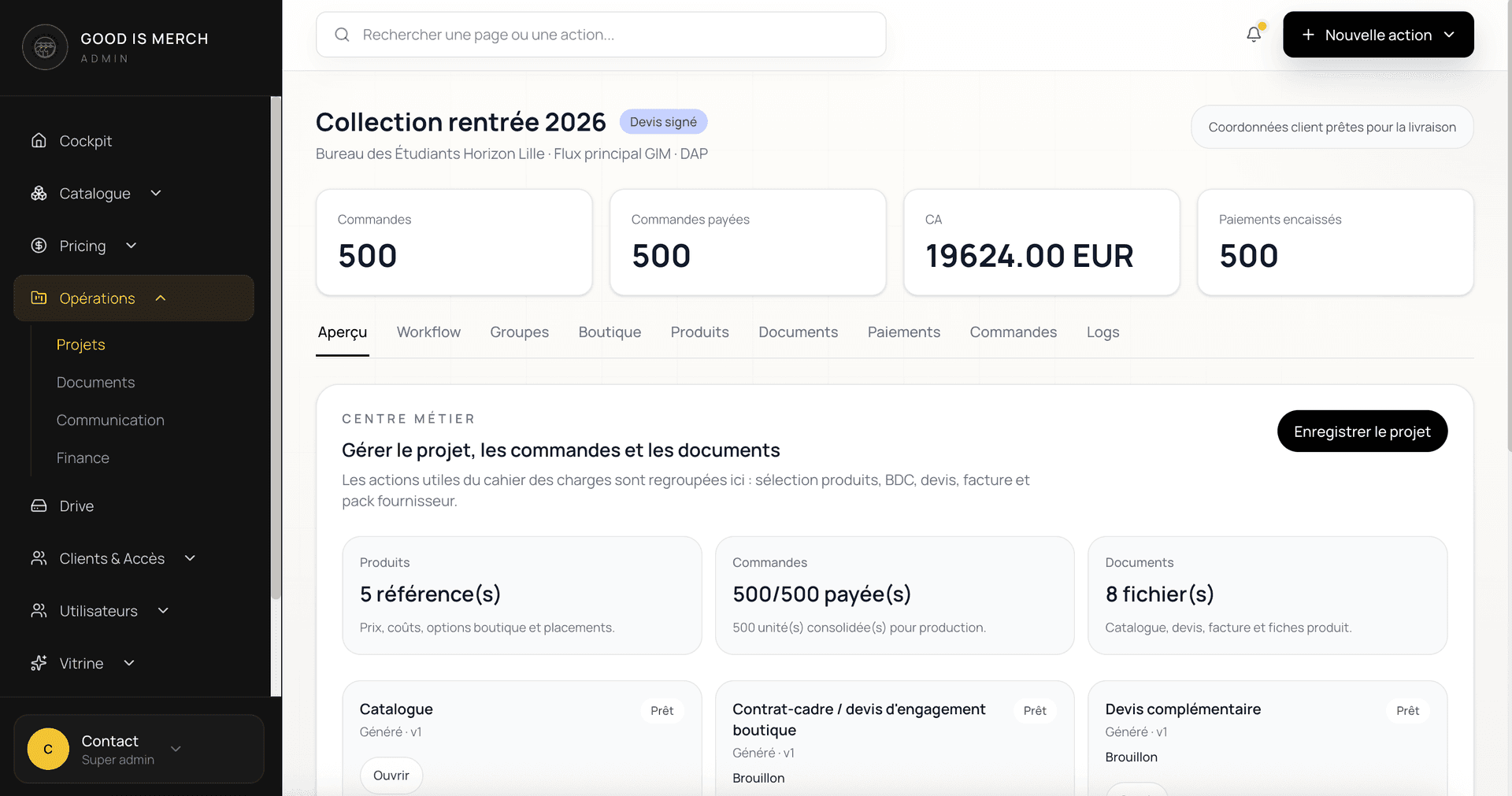Focus the Rechercher une page search field
The height and width of the screenshot is (796, 1512).
coord(601,35)
